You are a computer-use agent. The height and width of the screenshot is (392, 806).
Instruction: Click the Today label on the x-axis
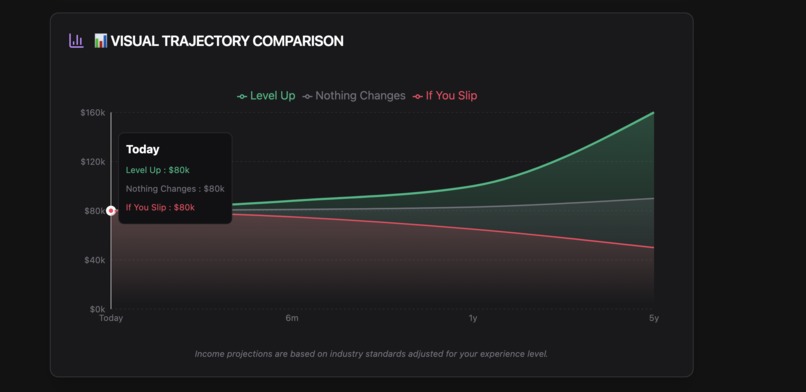[x=111, y=318]
